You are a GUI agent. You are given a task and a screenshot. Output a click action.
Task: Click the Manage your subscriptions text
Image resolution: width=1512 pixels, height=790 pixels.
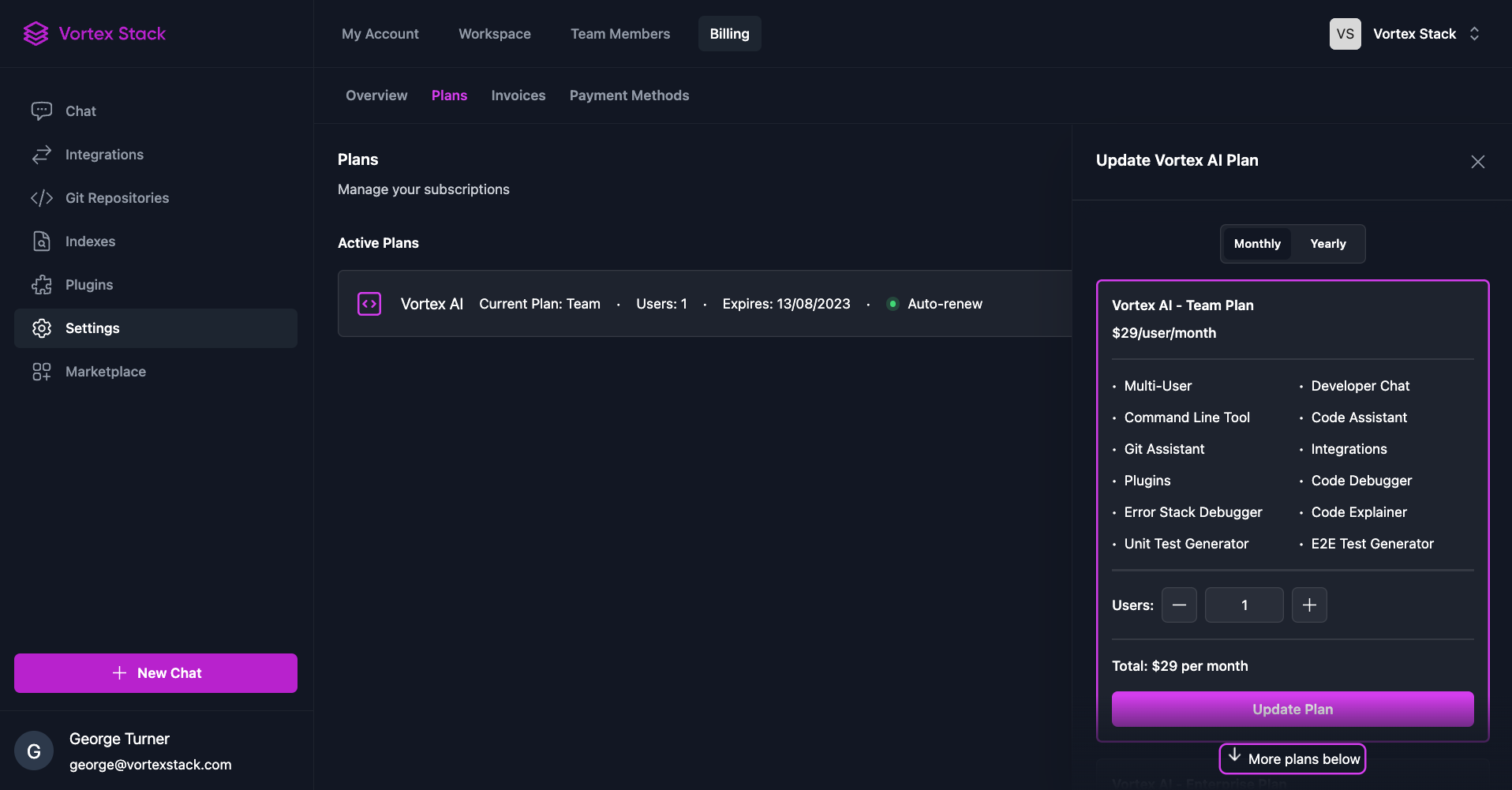[424, 189]
